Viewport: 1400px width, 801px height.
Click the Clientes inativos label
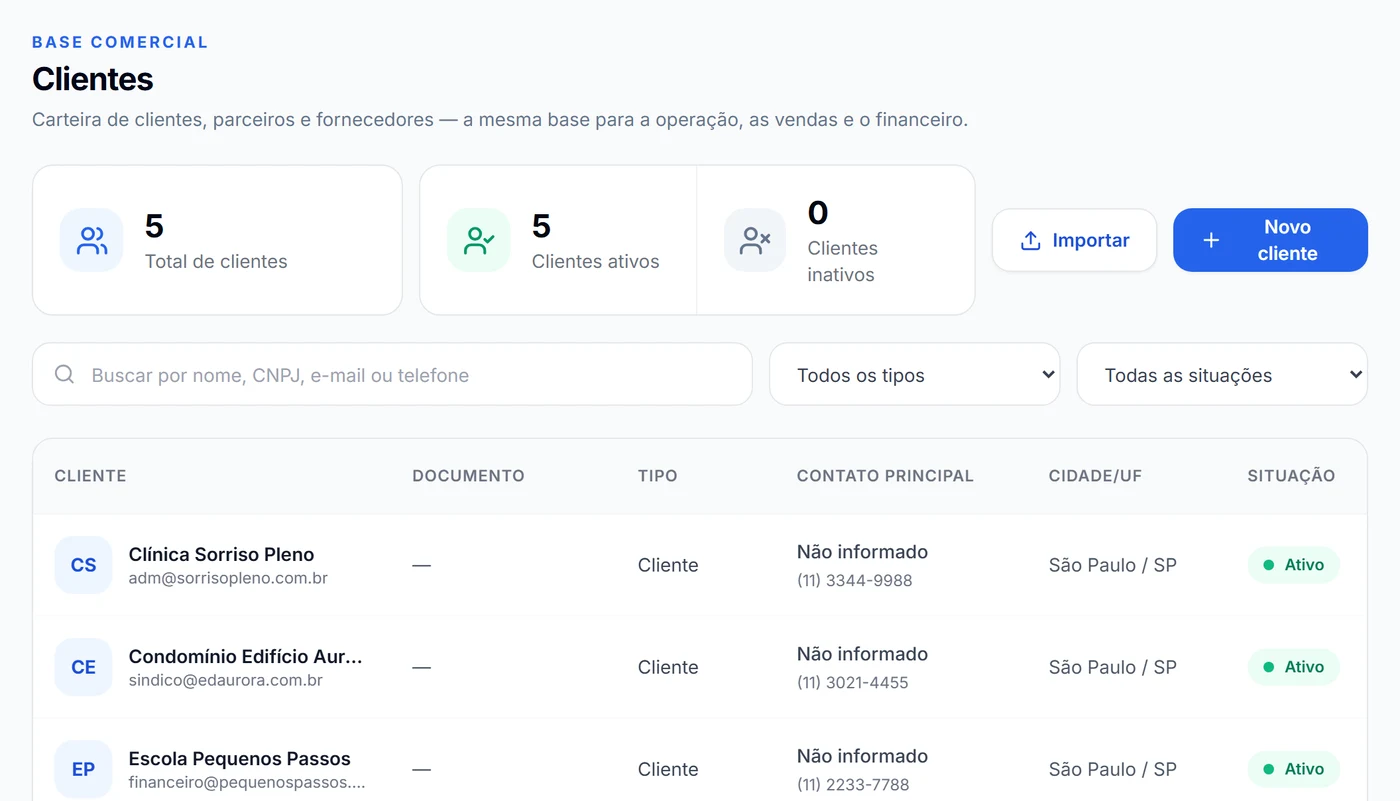(x=842, y=261)
